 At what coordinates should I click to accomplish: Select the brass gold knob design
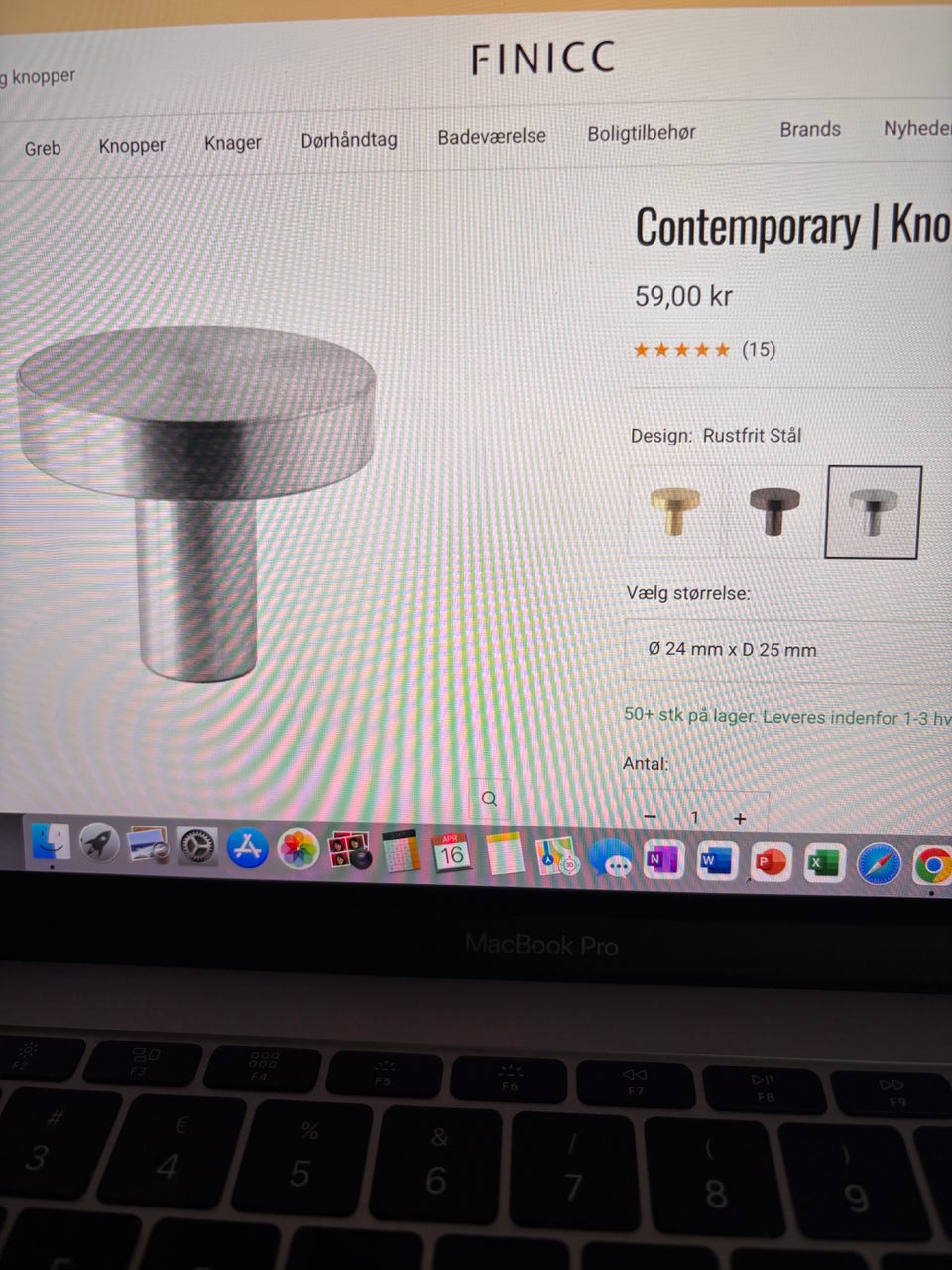pyautogui.click(x=676, y=511)
